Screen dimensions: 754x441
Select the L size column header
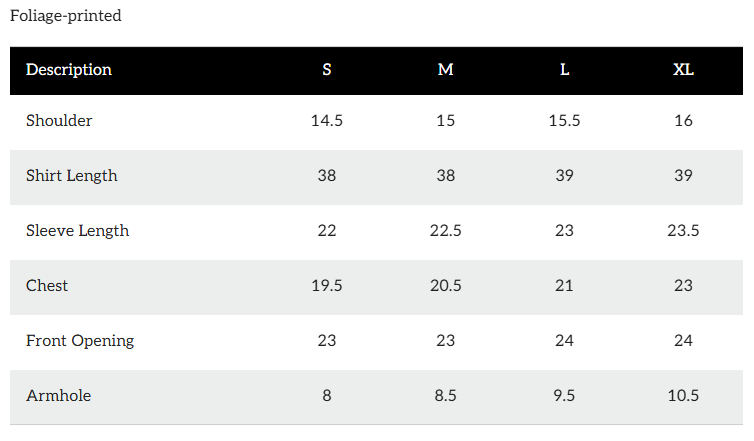click(565, 70)
